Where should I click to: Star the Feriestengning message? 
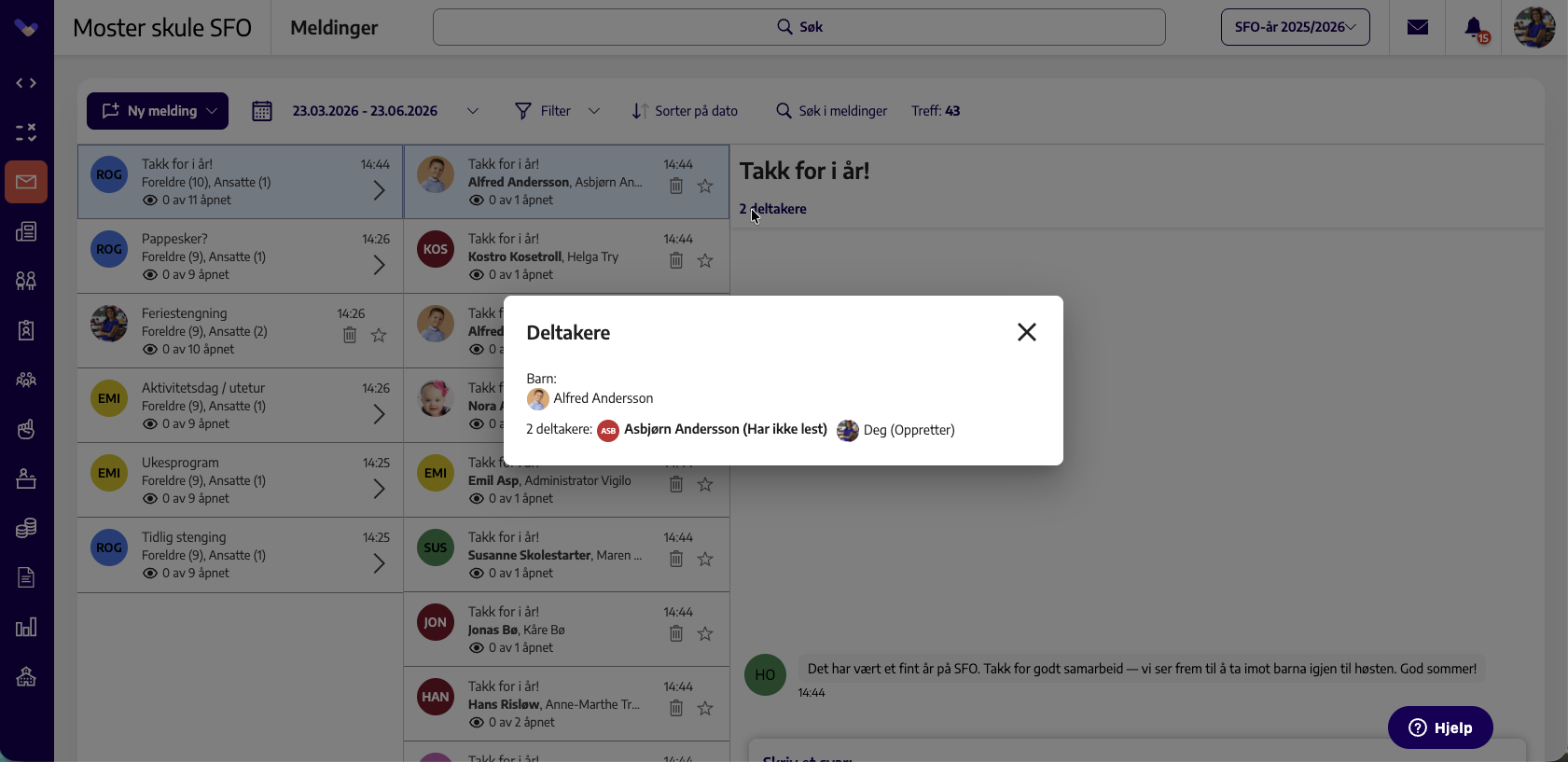click(379, 335)
